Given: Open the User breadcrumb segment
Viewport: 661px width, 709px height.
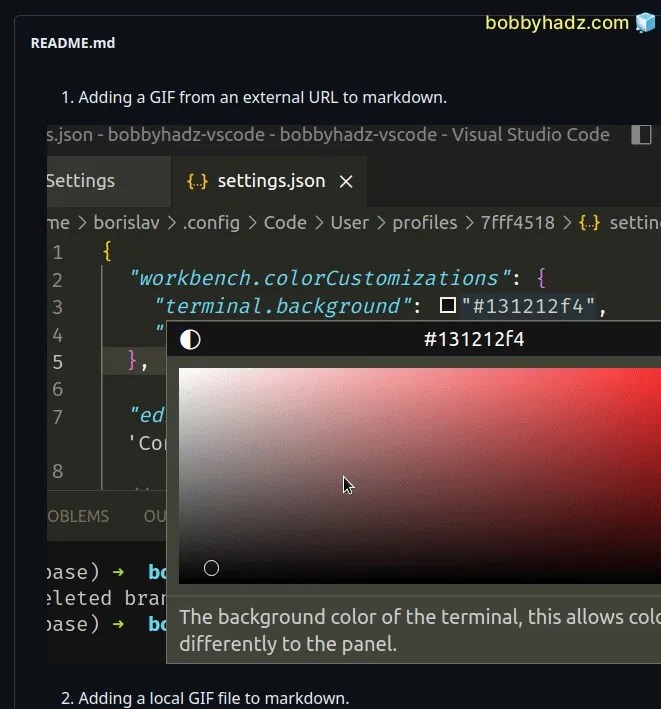Looking at the screenshot, I should coord(349,222).
